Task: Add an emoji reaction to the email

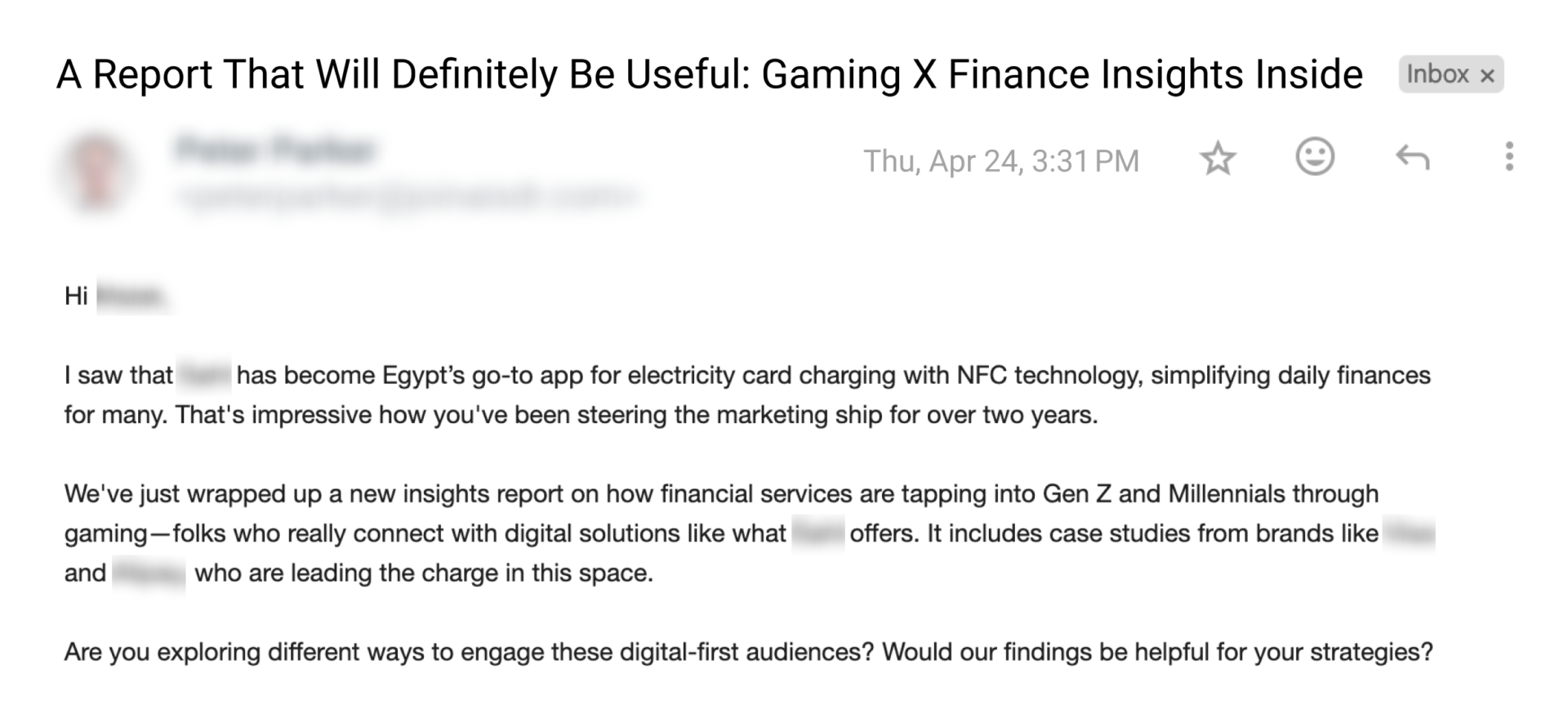Action: pos(1315,156)
